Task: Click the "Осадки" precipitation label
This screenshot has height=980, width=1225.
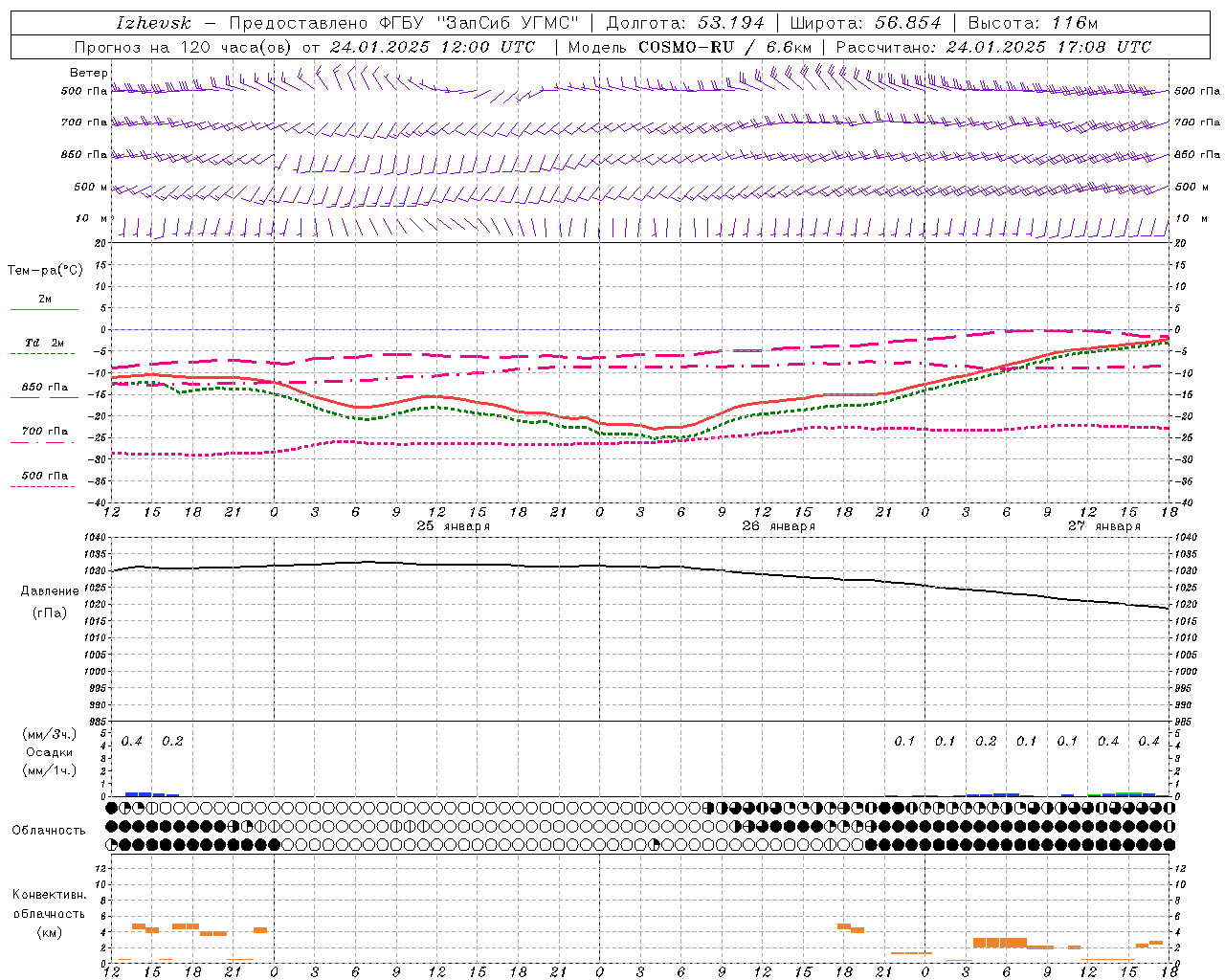Action: [49, 752]
